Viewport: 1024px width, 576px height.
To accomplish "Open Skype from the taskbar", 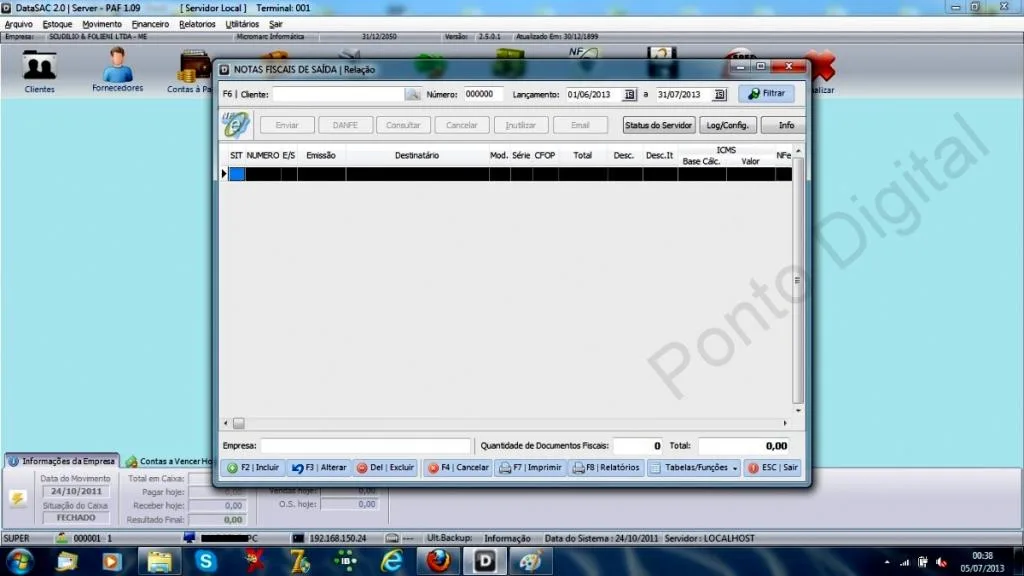I will 205,561.
